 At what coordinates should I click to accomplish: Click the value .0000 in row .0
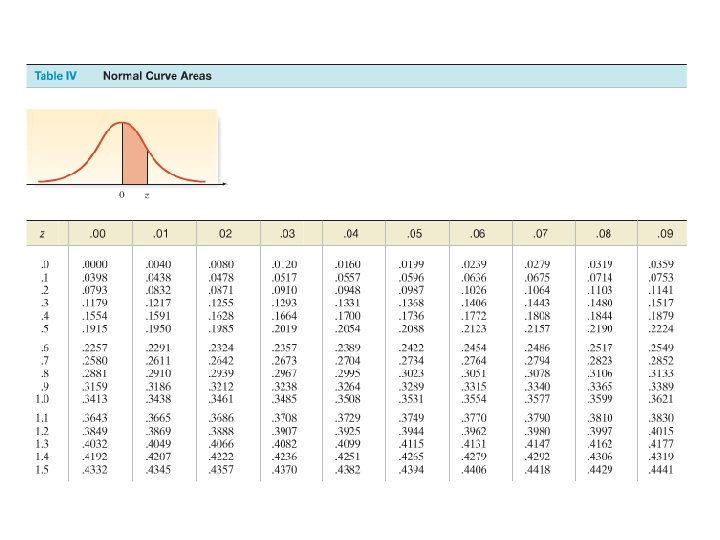(x=95, y=264)
